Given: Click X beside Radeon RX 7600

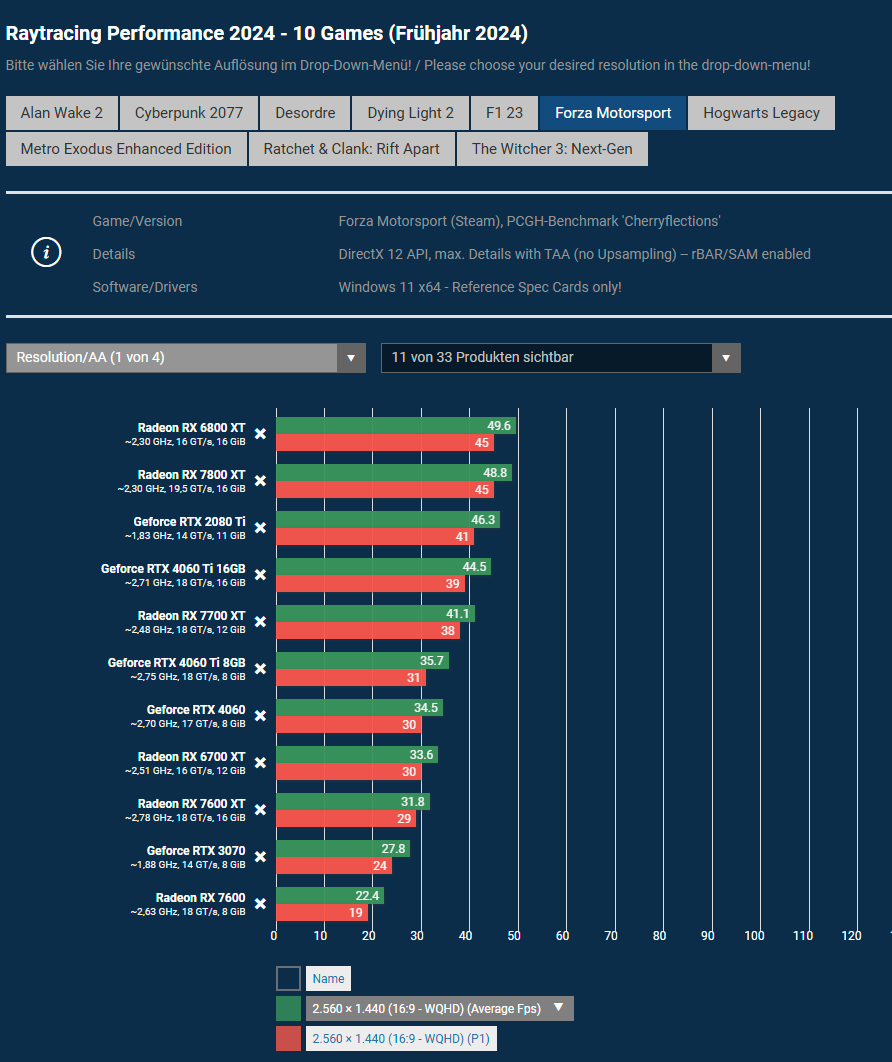Looking at the screenshot, I should [x=260, y=904].
